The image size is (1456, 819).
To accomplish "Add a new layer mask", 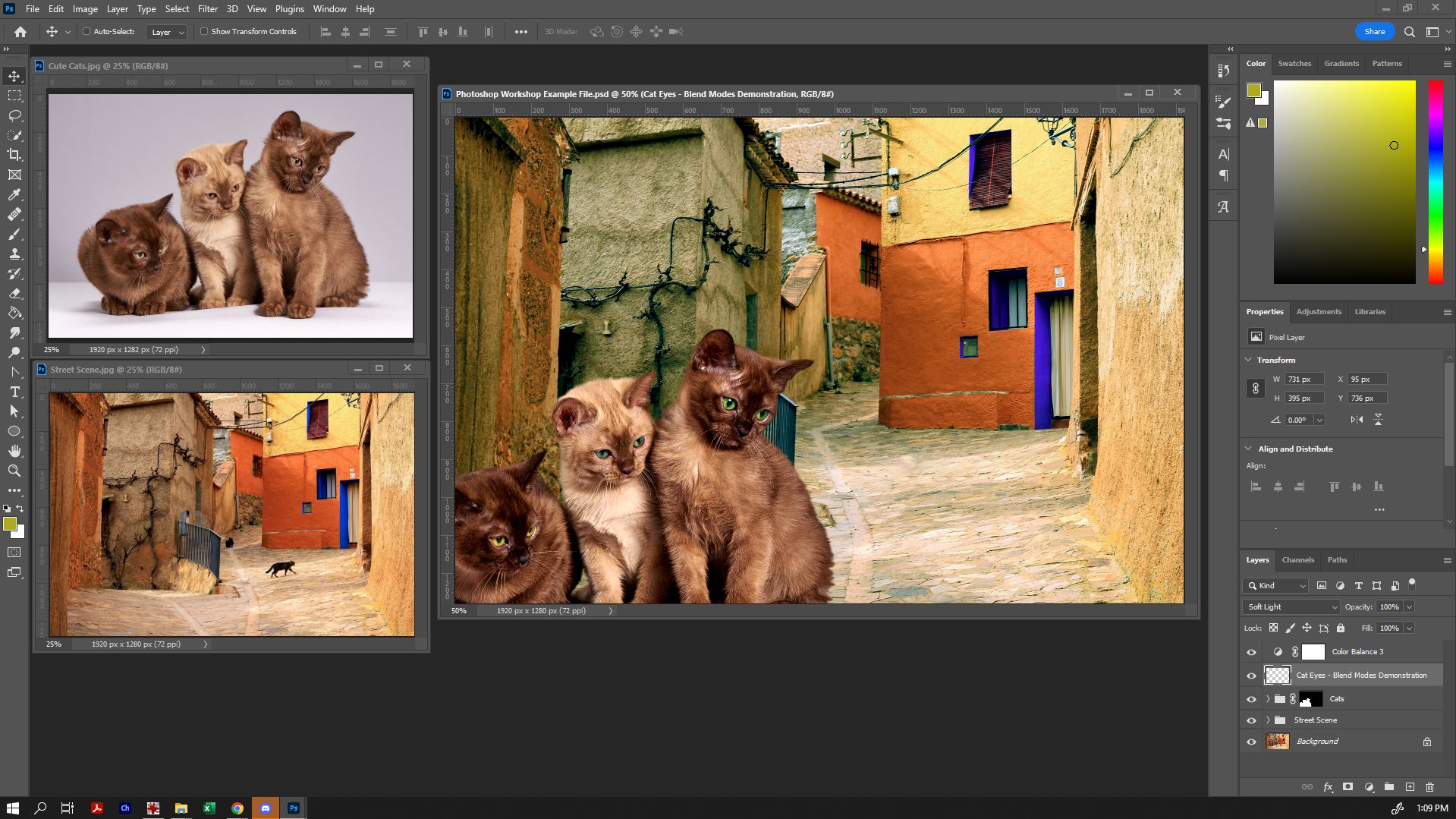I will click(x=1348, y=787).
